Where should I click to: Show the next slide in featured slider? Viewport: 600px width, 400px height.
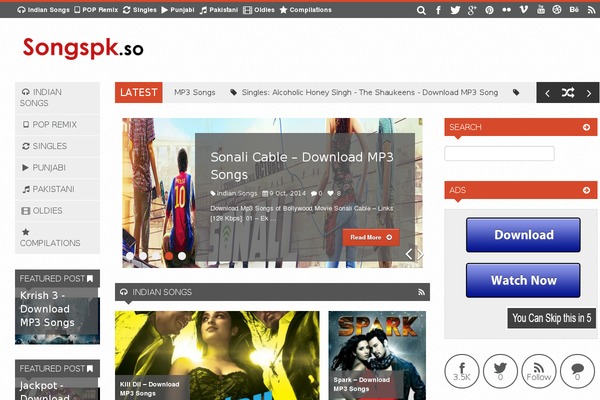[420, 254]
